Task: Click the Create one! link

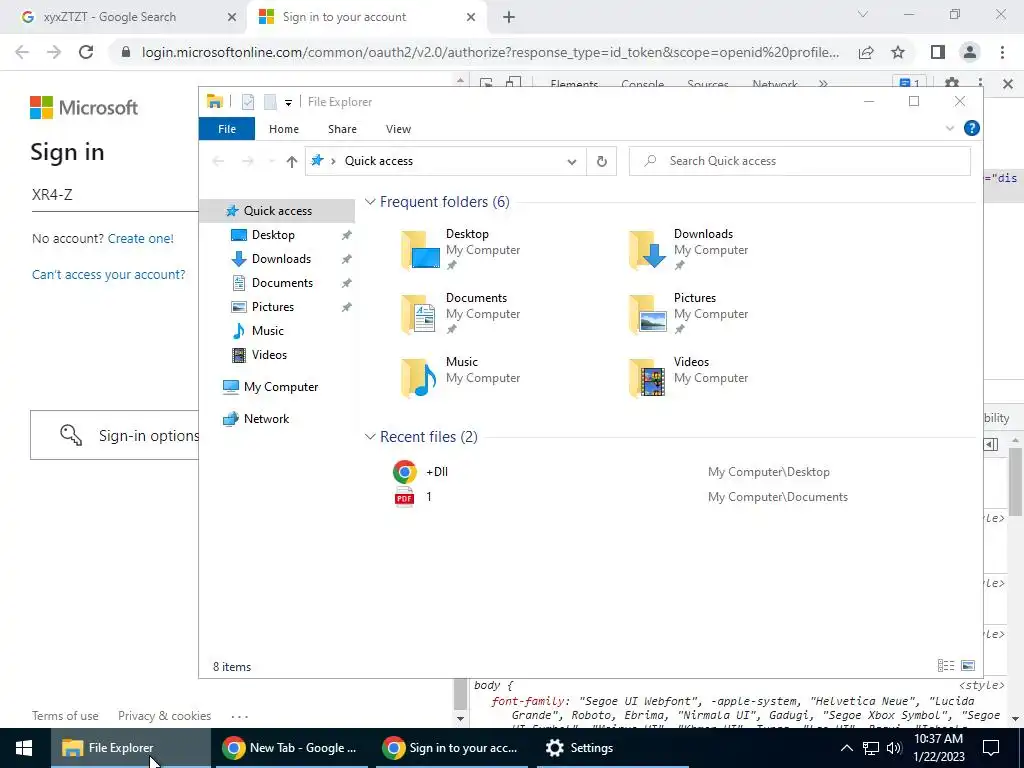Action: pyautogui.click(x=140, y=238)
